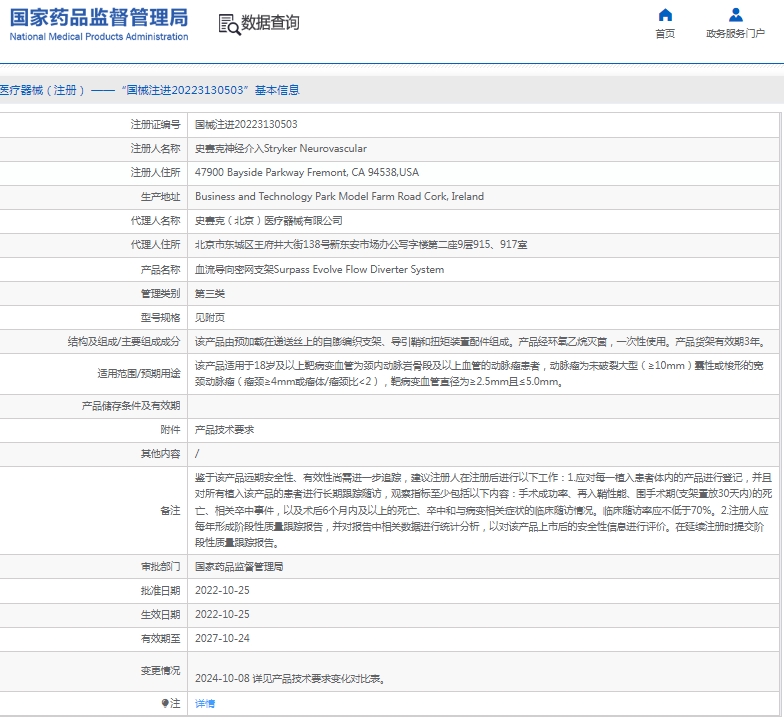Image resolution: width=784 pixels, height=721 pixels.
Task: Click the 变更情况 row label
Action: click(x=160, y=670)
